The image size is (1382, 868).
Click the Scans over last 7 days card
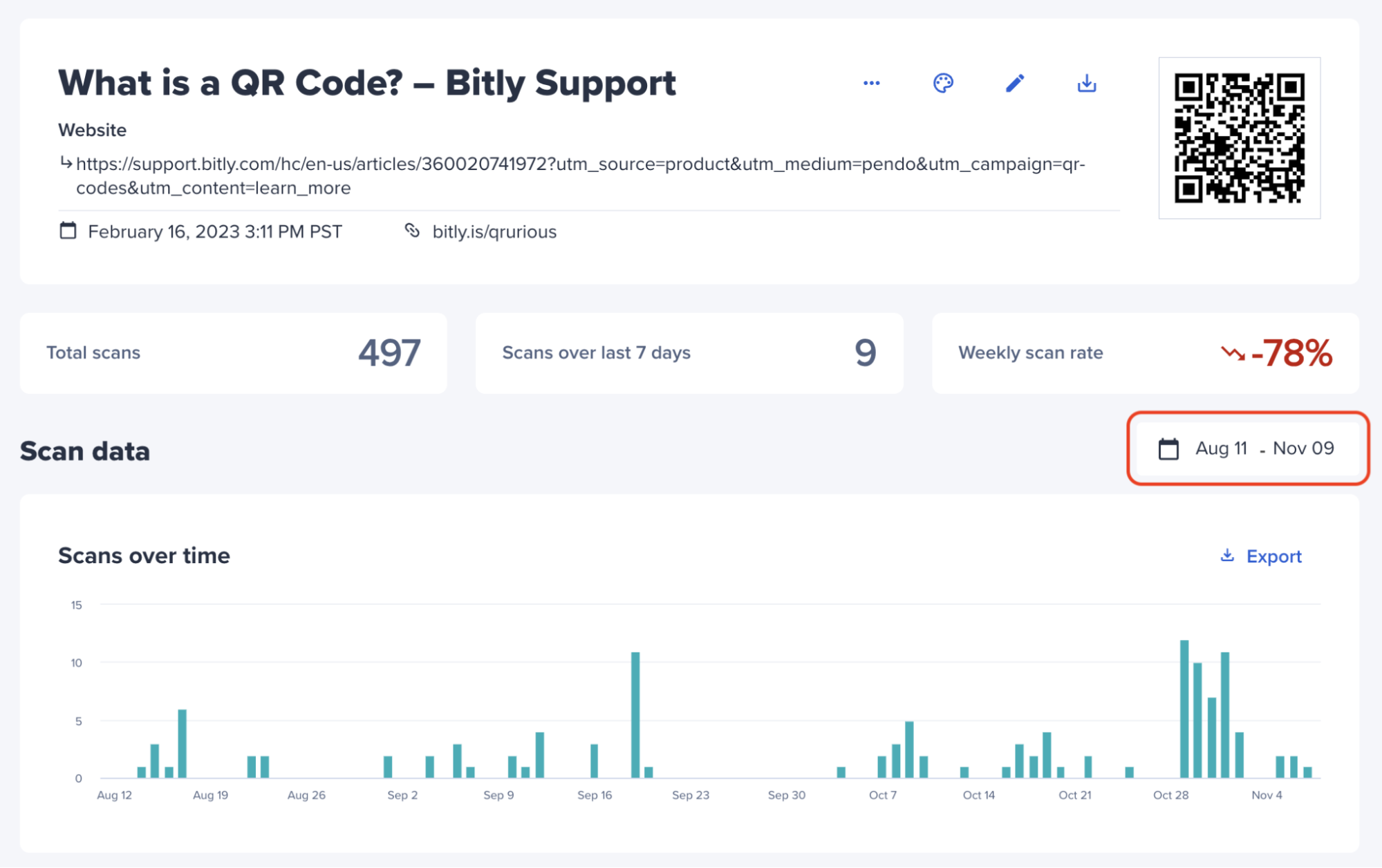point(689,353)
